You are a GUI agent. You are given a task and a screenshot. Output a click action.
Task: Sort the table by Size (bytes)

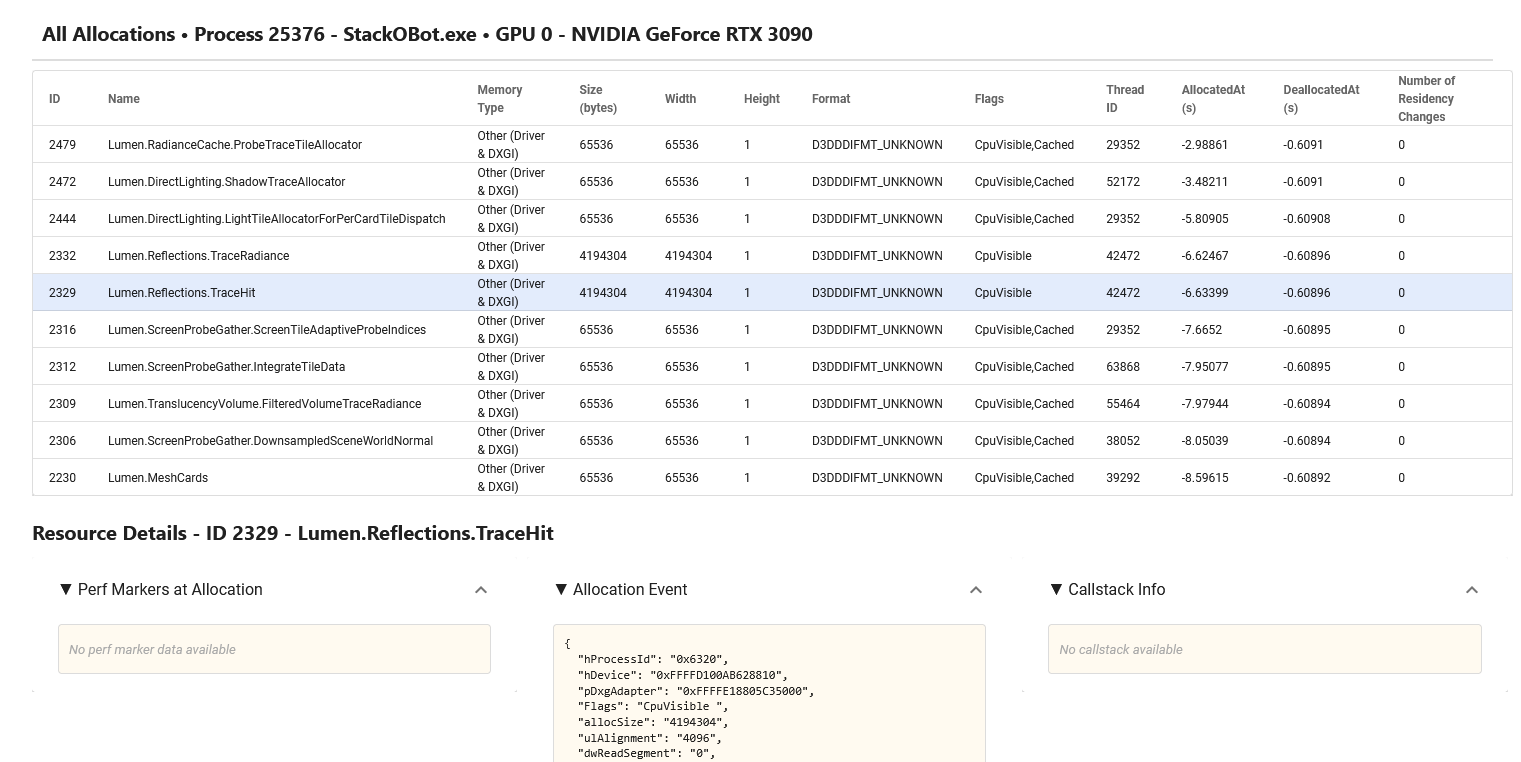597,98
